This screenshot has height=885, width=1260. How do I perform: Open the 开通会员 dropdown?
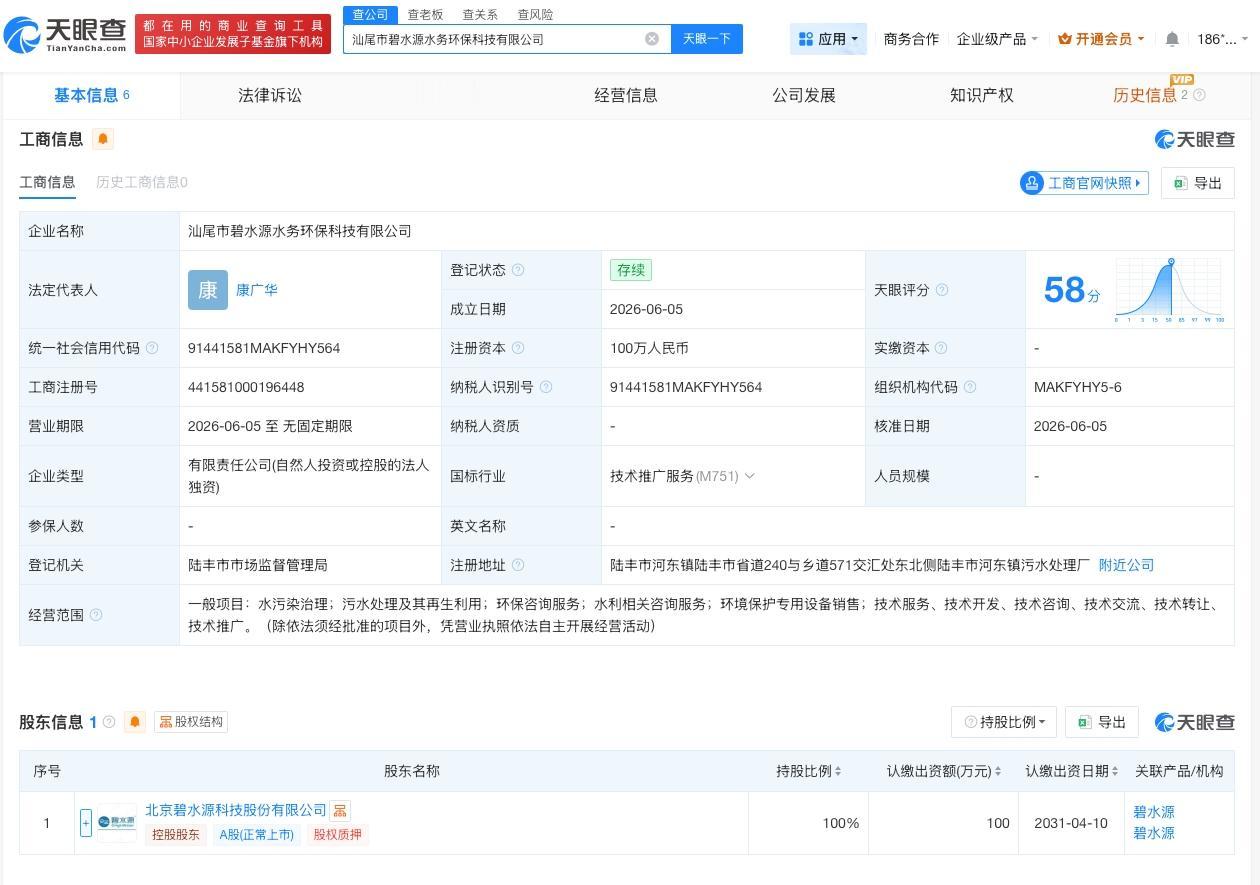click(1101, 39)
